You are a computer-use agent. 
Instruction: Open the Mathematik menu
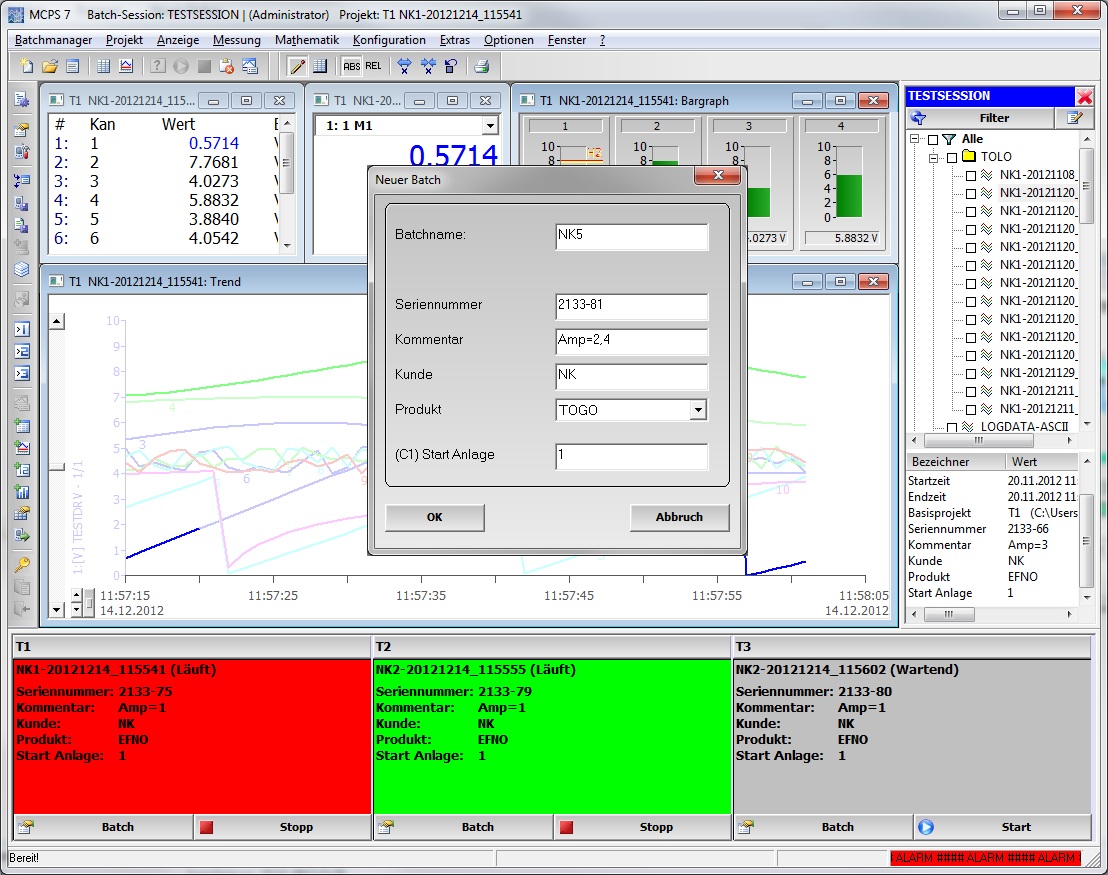point(306,40)
